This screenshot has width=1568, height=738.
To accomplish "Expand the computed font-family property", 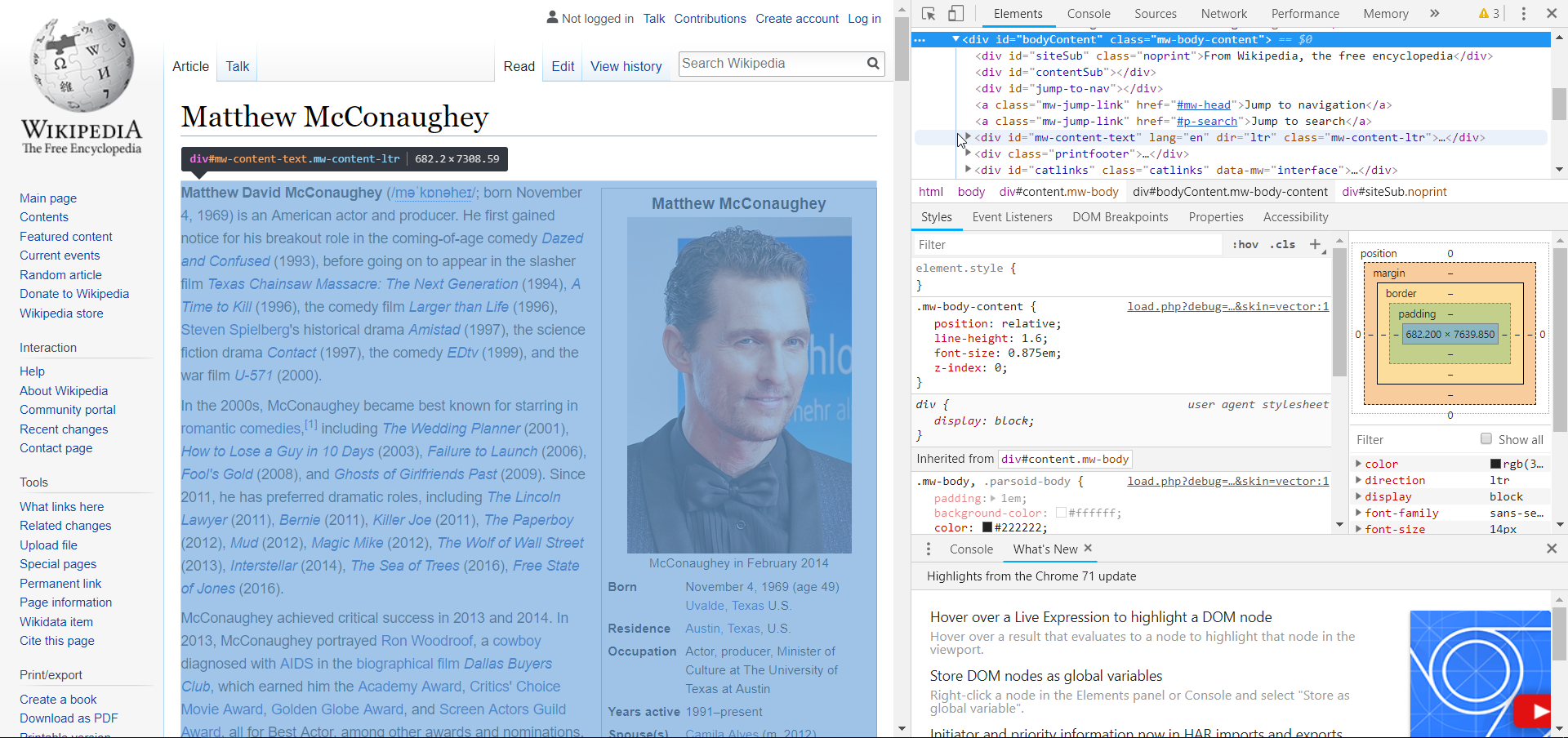I will [x=1359, y=513].
